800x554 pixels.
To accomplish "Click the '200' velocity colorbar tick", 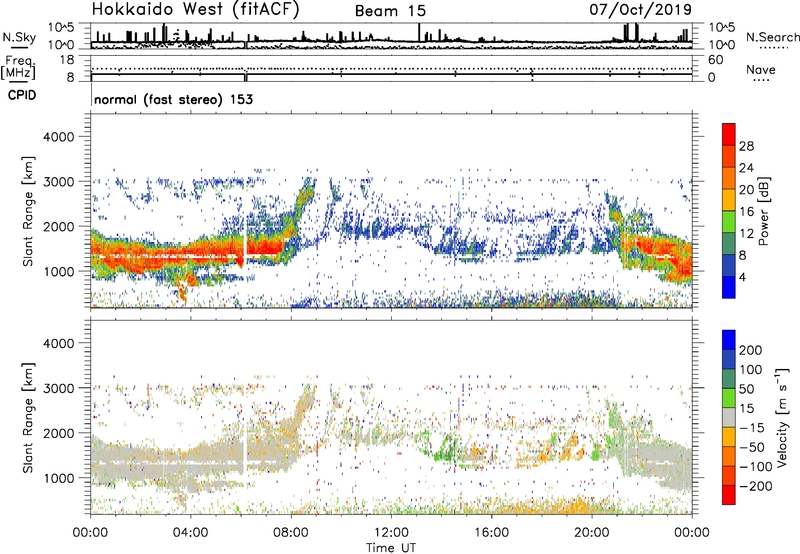I will [x=750, y=350].
